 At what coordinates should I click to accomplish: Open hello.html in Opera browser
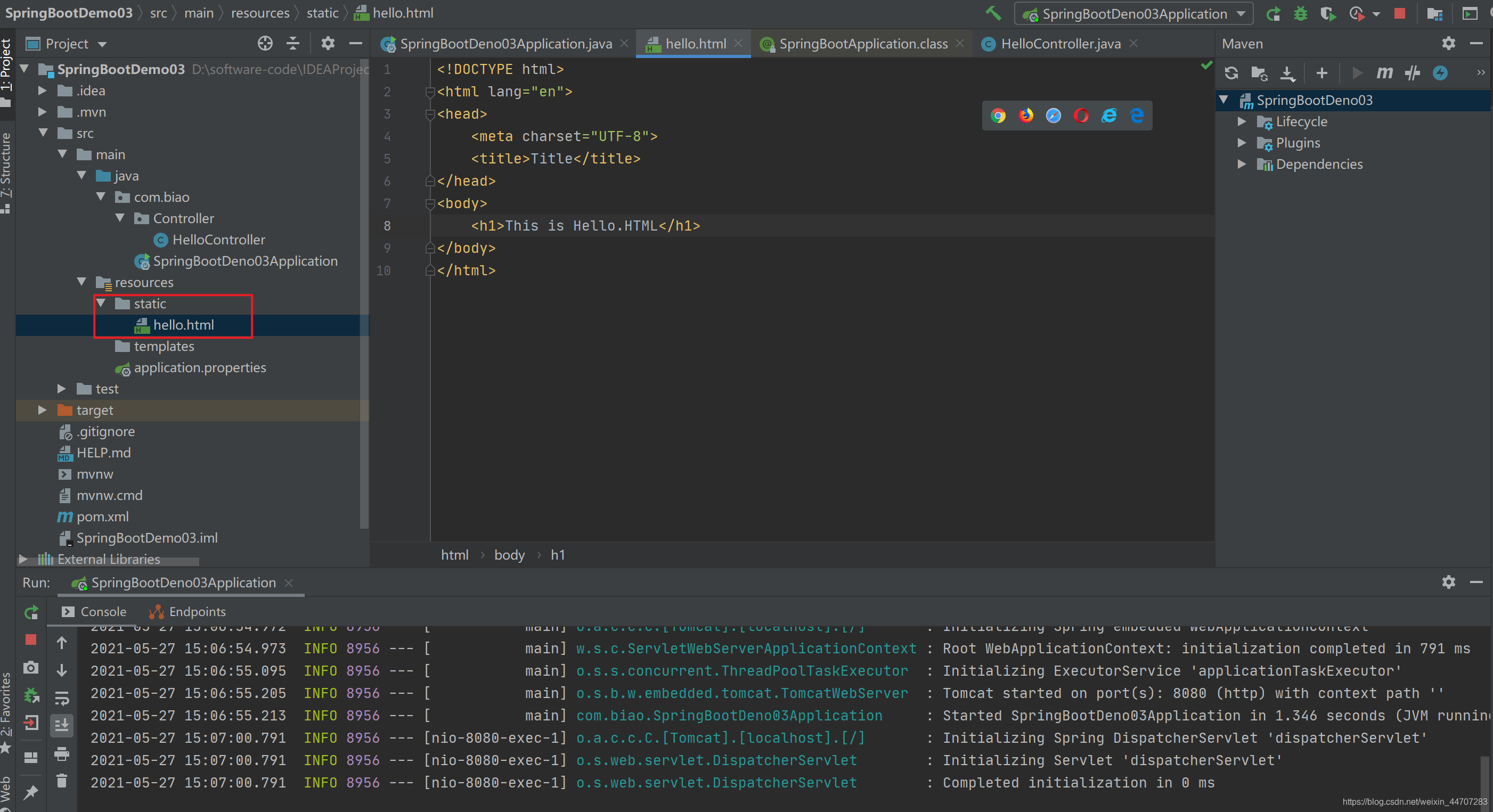click(x=1081, y=116)
